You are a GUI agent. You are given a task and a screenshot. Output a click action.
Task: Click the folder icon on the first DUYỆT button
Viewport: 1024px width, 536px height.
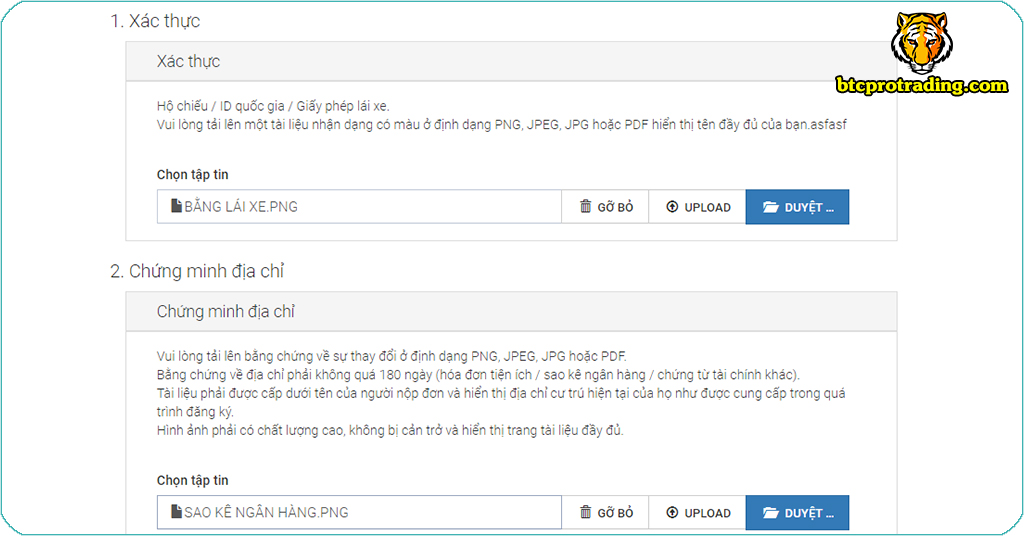coord(770,207)
